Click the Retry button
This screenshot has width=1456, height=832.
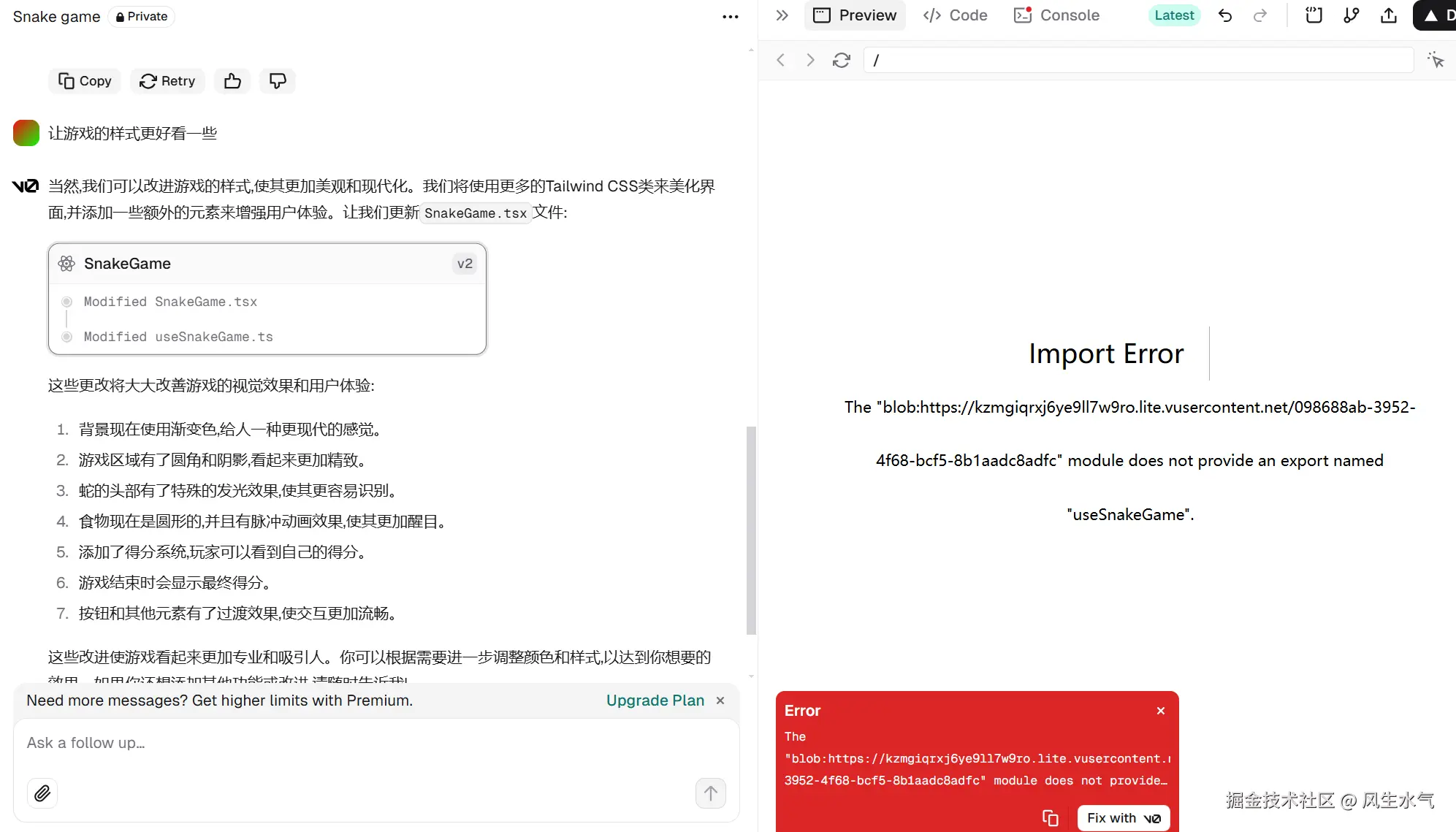167,81
